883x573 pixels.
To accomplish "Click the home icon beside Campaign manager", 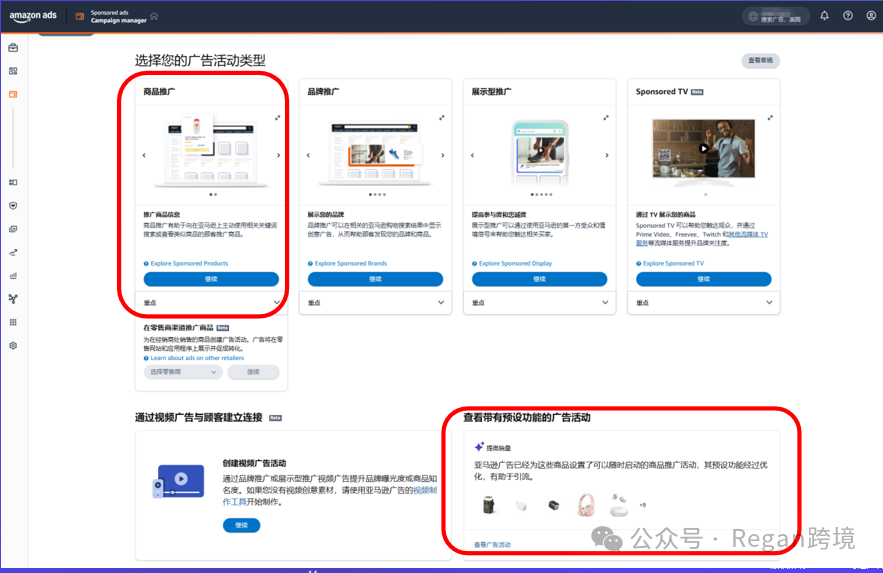I will tap(154, 16).
